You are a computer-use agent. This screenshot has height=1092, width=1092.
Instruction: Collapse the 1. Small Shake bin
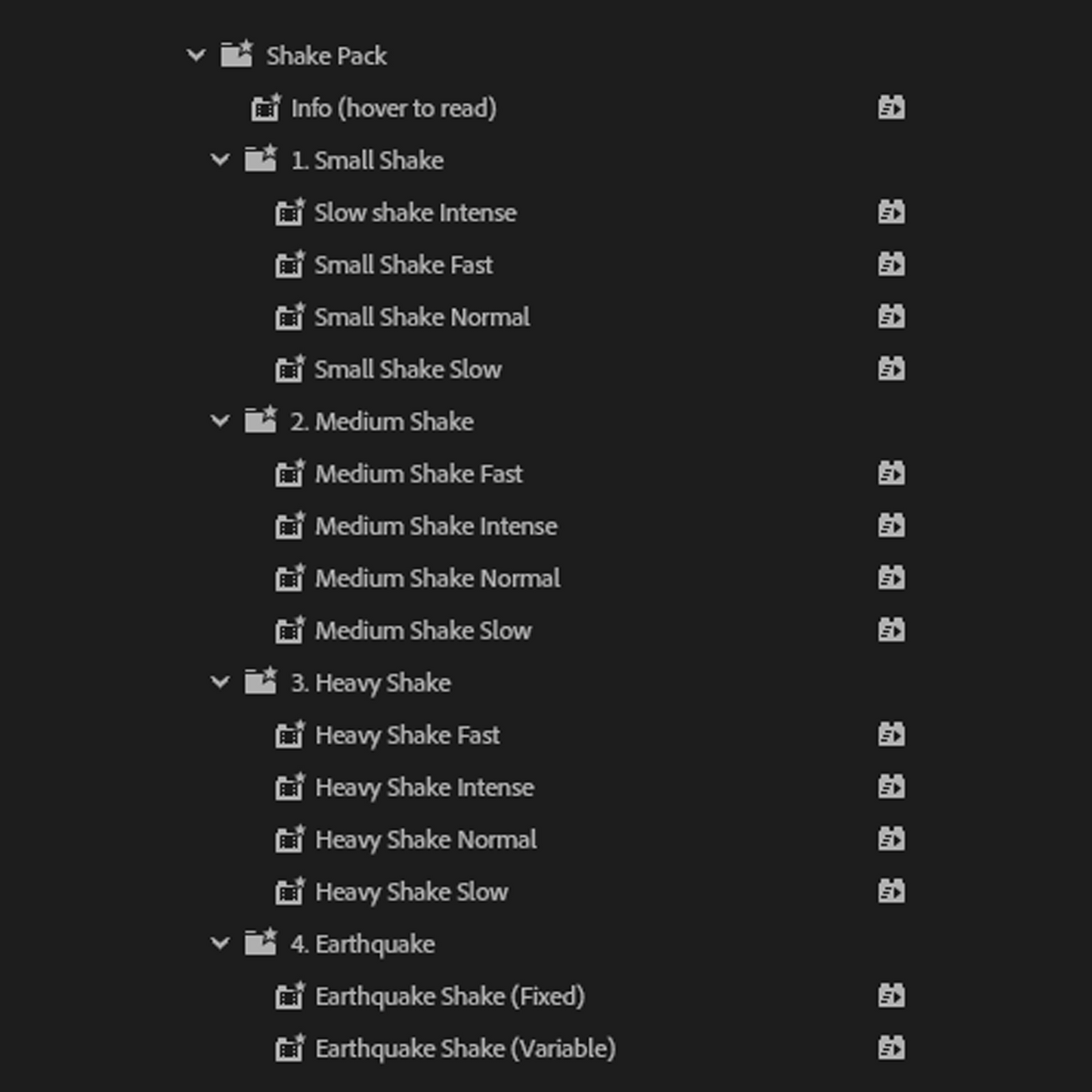[220, 159]
